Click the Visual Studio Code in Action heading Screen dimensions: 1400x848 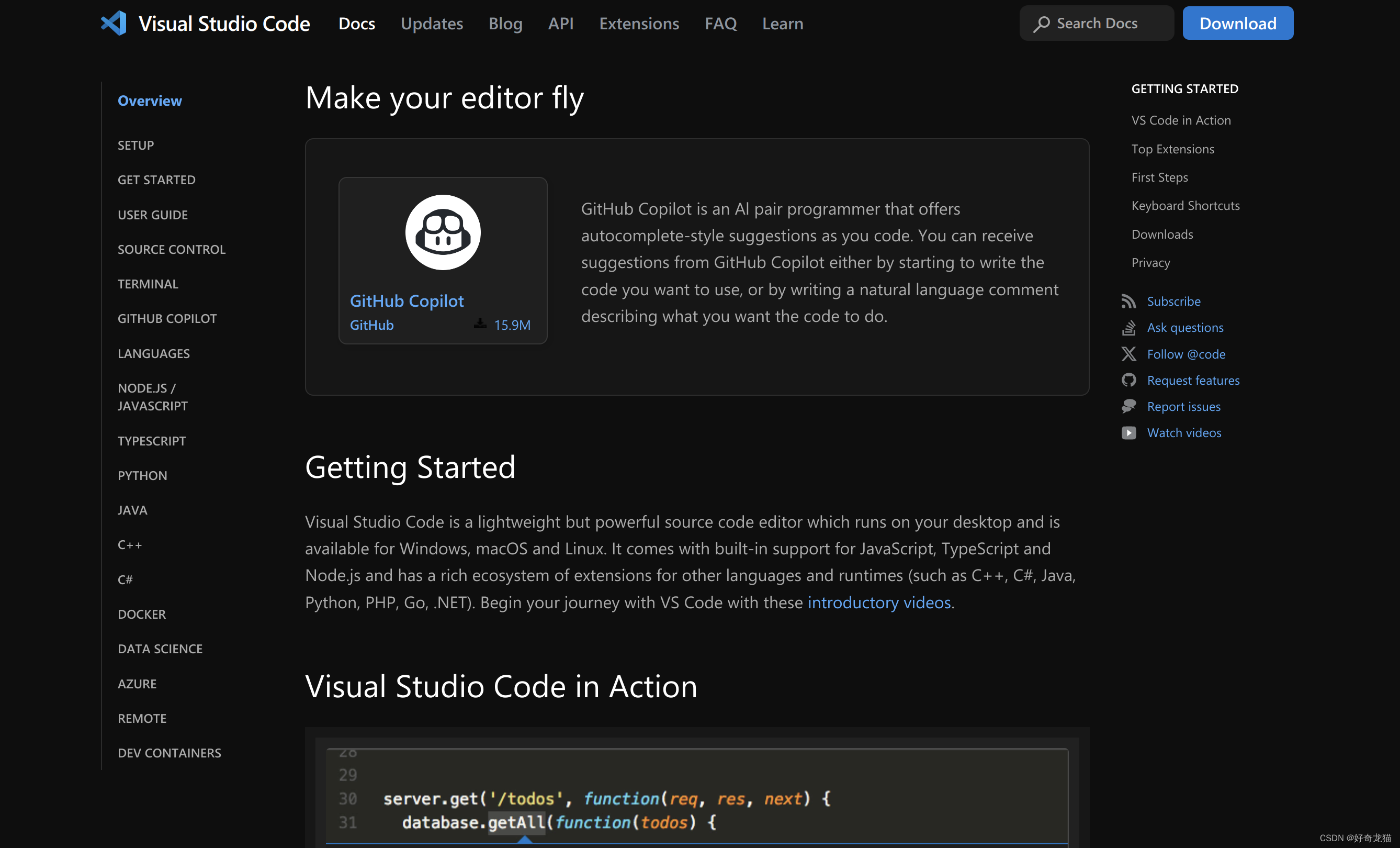[x=501, y=687]
